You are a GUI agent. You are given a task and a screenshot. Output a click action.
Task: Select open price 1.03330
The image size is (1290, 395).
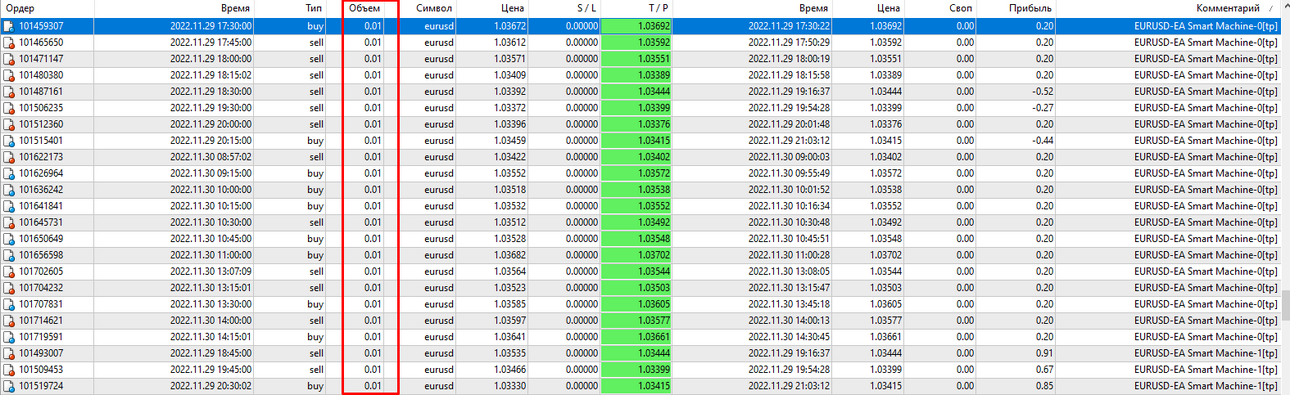click(510, 385)
